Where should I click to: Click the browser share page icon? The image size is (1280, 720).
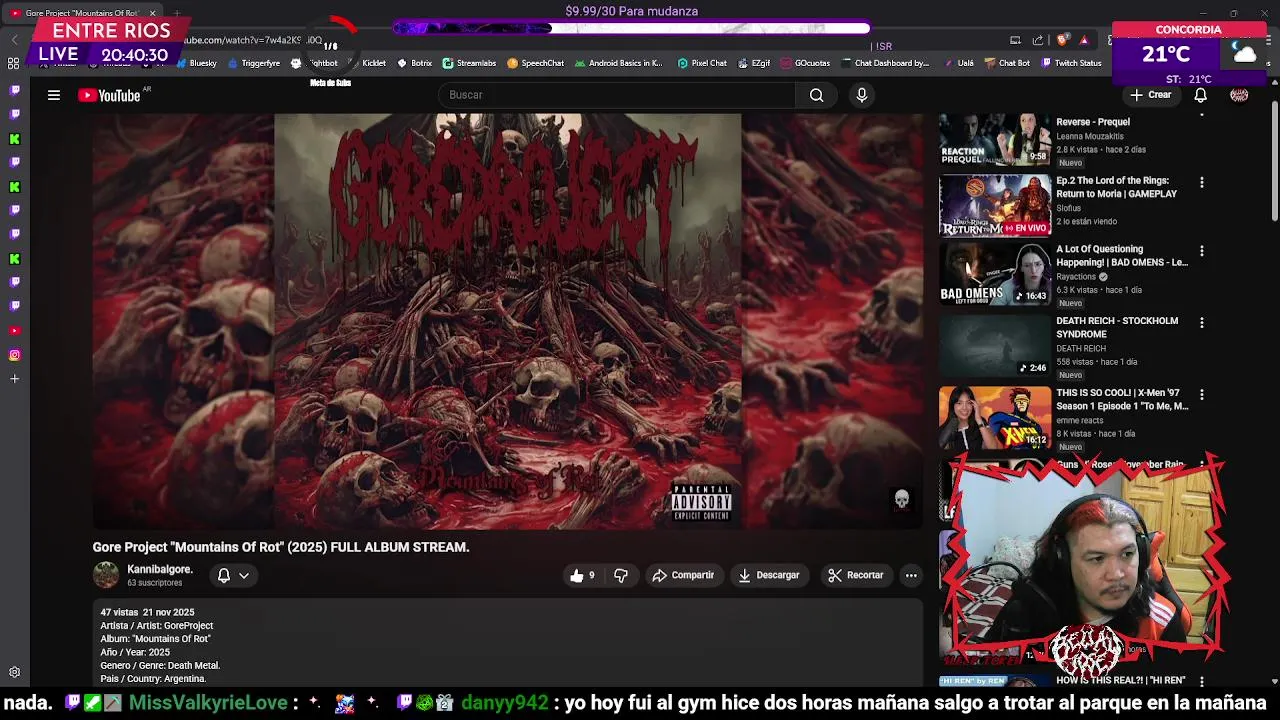1038,40
